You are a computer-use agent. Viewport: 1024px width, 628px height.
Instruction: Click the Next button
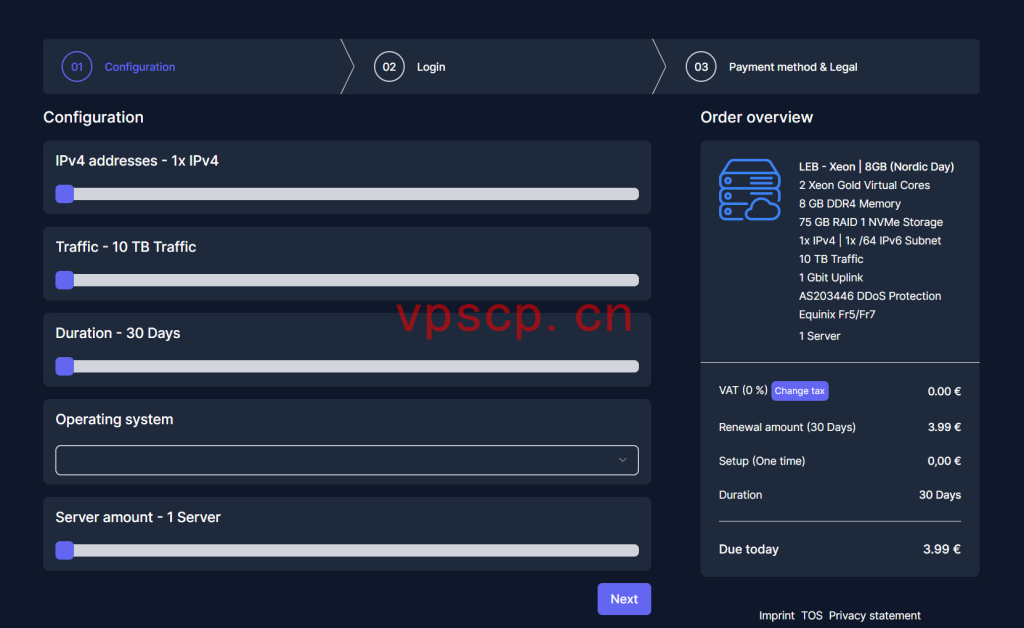point(624,599)
